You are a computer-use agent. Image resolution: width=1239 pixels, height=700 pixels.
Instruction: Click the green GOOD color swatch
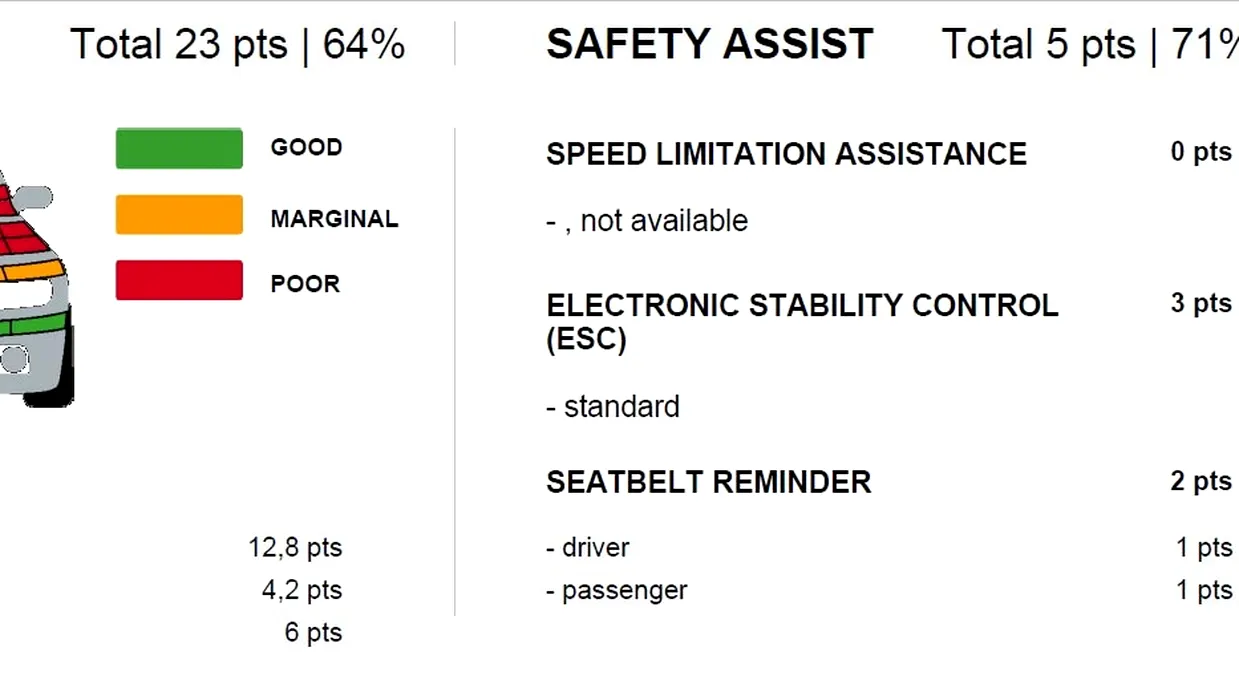click(179, 148)
